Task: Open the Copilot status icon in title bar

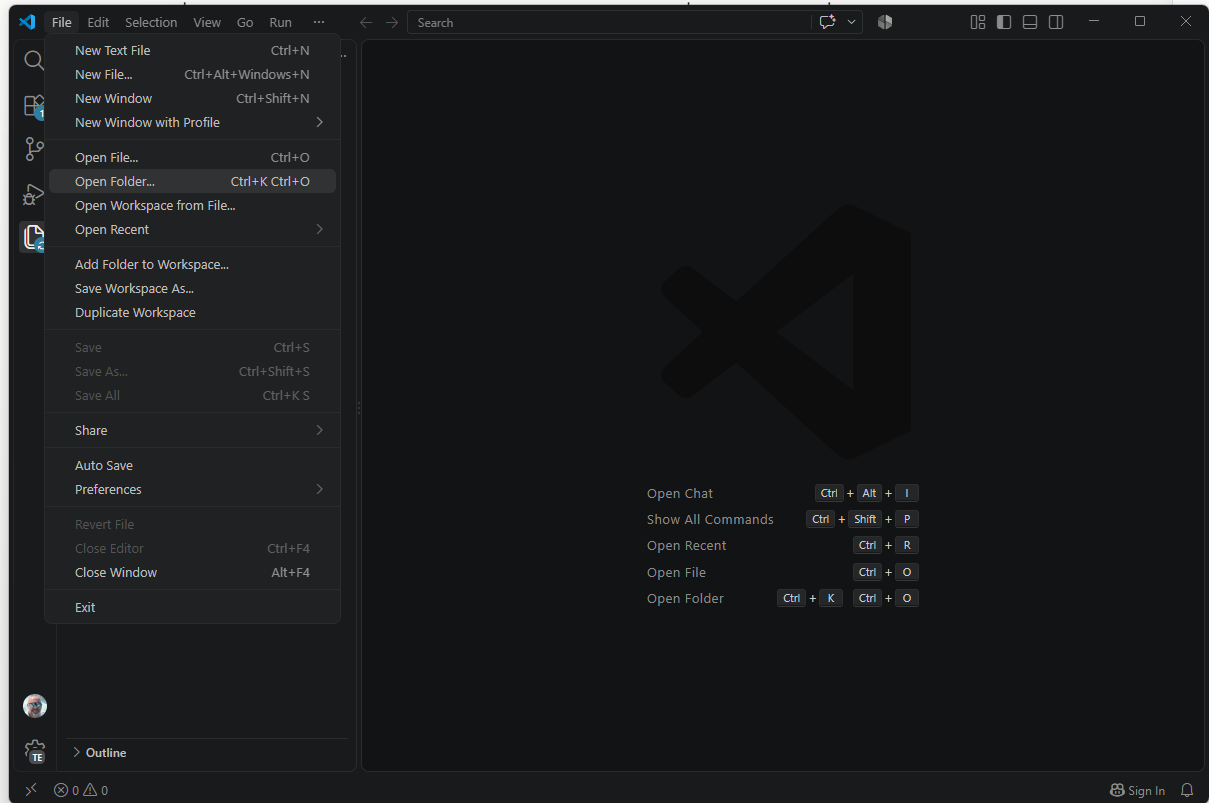Action: coord(885,22)
